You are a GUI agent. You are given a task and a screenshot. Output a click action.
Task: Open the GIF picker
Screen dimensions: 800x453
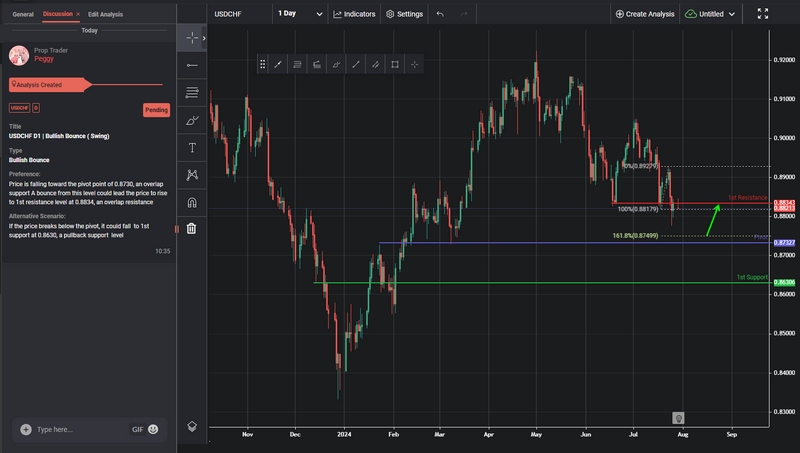[x=137, y=430]
